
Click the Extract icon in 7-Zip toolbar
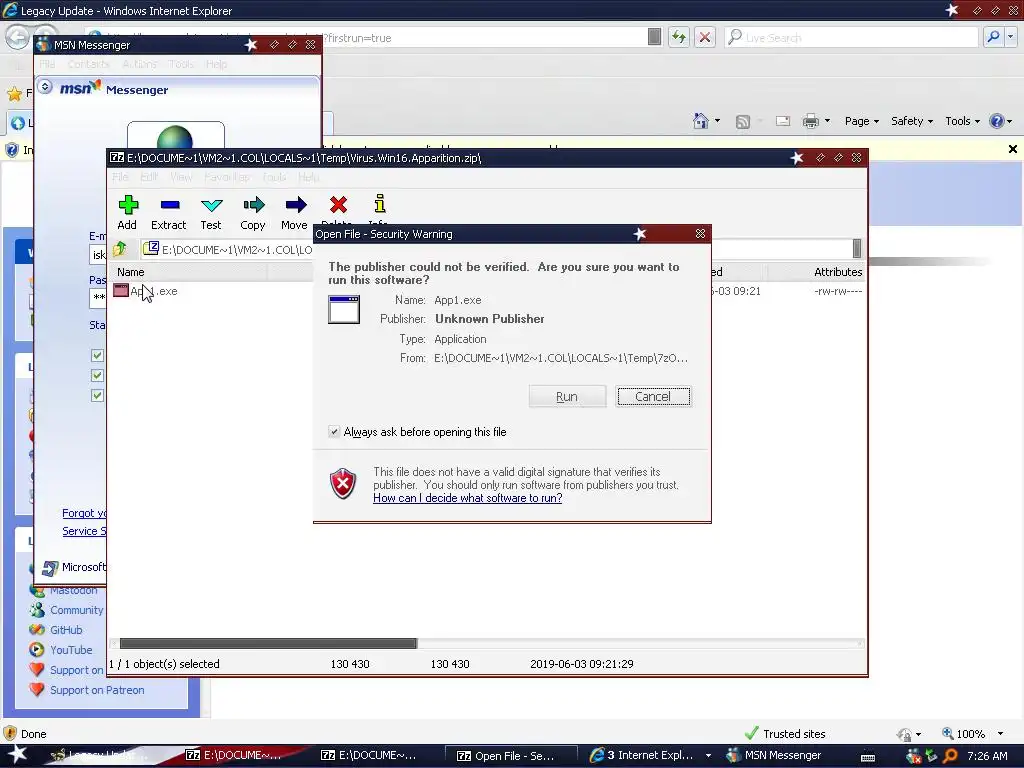coord(170,205)
